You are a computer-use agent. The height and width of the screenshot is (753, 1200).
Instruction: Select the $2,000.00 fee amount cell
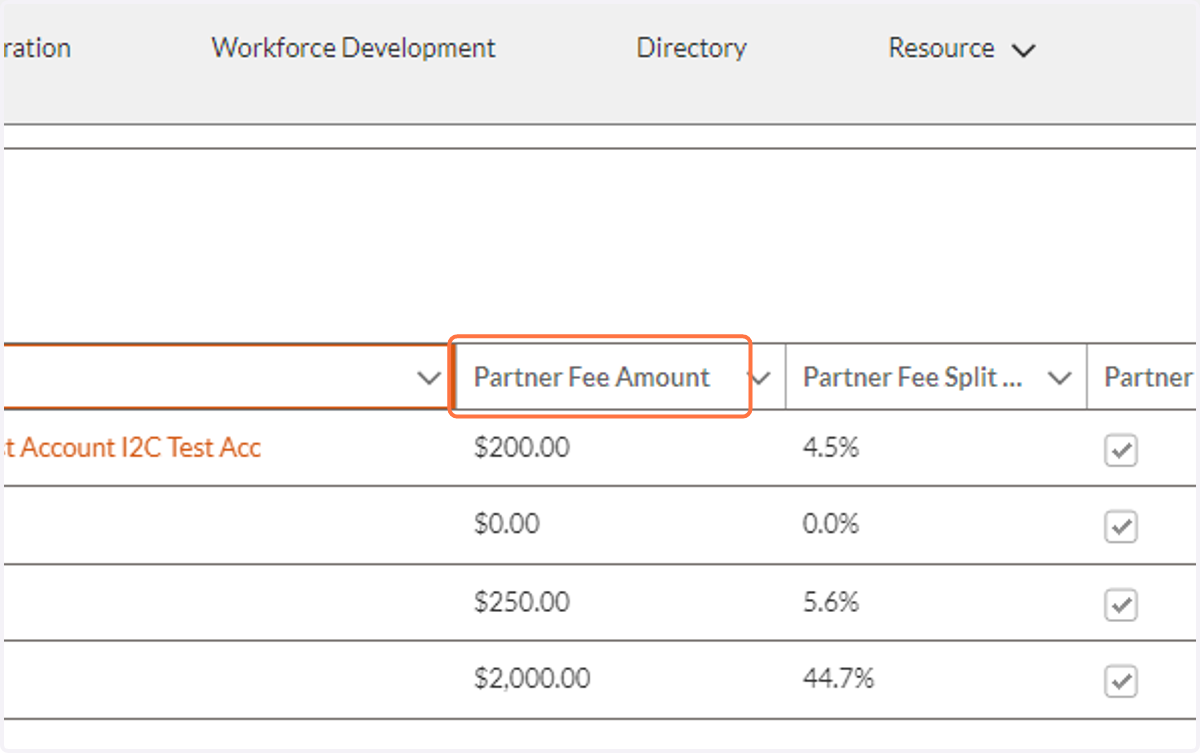click(x=532, y=679)
